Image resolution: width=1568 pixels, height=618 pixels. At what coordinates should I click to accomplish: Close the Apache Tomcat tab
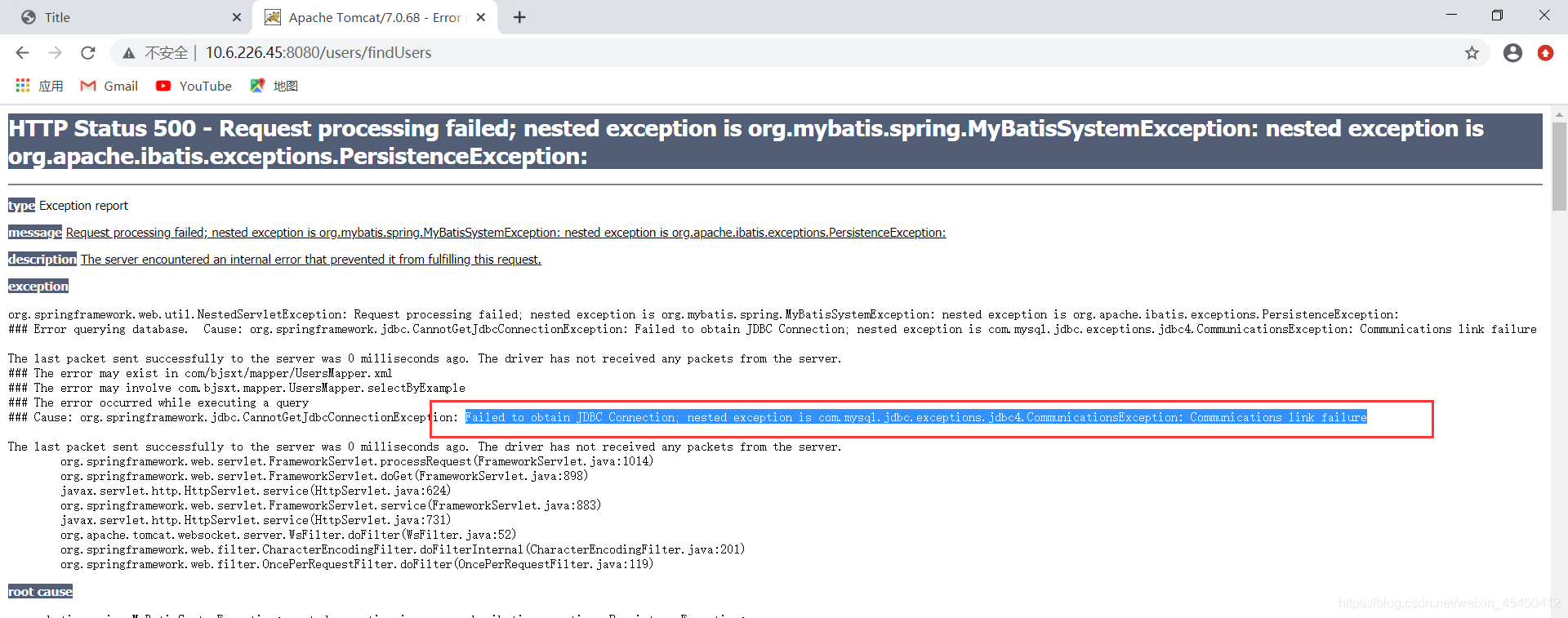[x=481, y=17]
